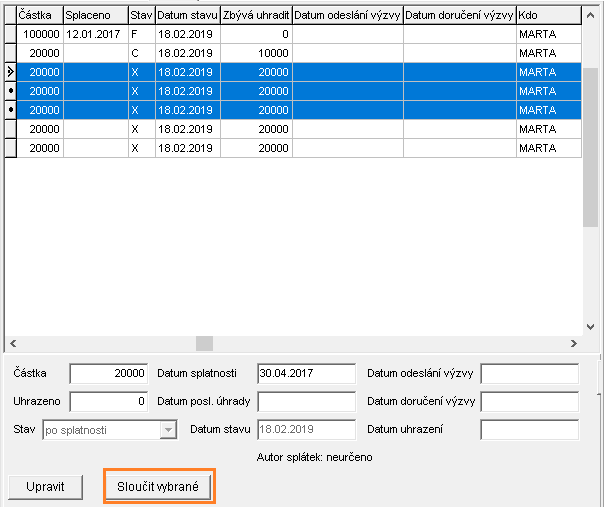Click the current-row arrow indicator
Screen dimensions: 604x507
(x=10, y=72)
